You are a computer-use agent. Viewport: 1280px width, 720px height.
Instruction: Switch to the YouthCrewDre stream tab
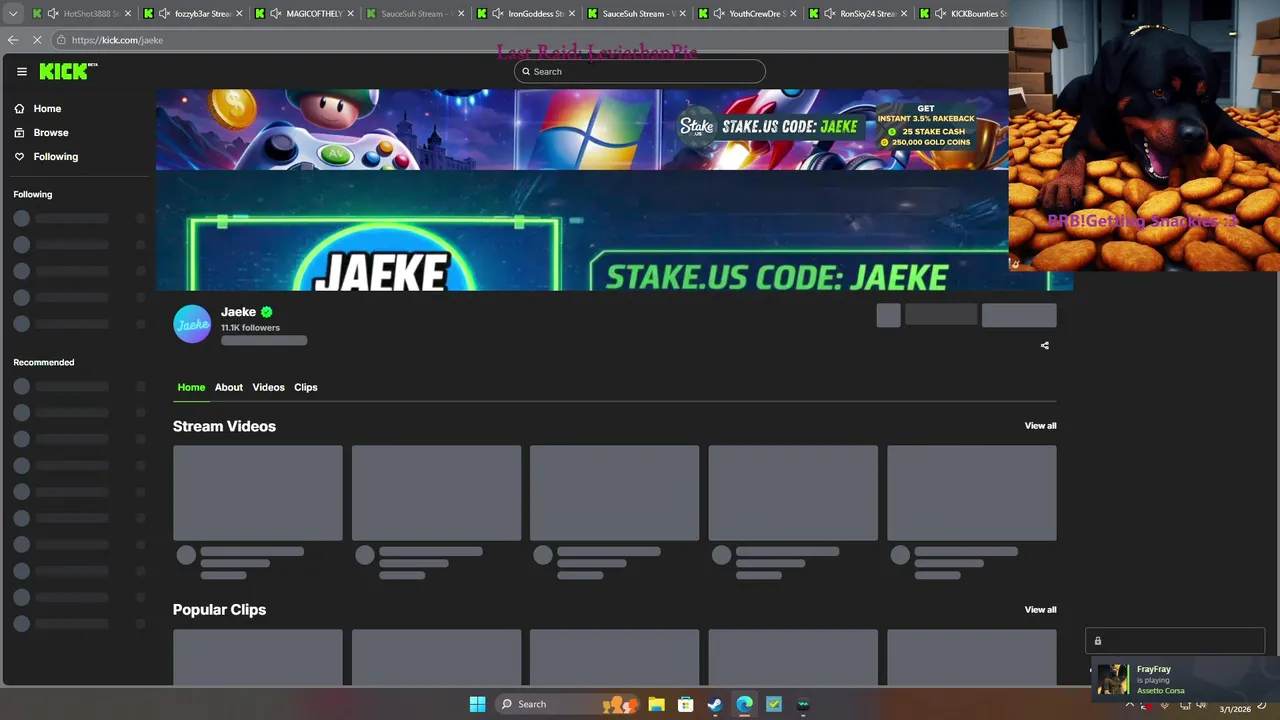pyautogui.click(x=747, y=14)
